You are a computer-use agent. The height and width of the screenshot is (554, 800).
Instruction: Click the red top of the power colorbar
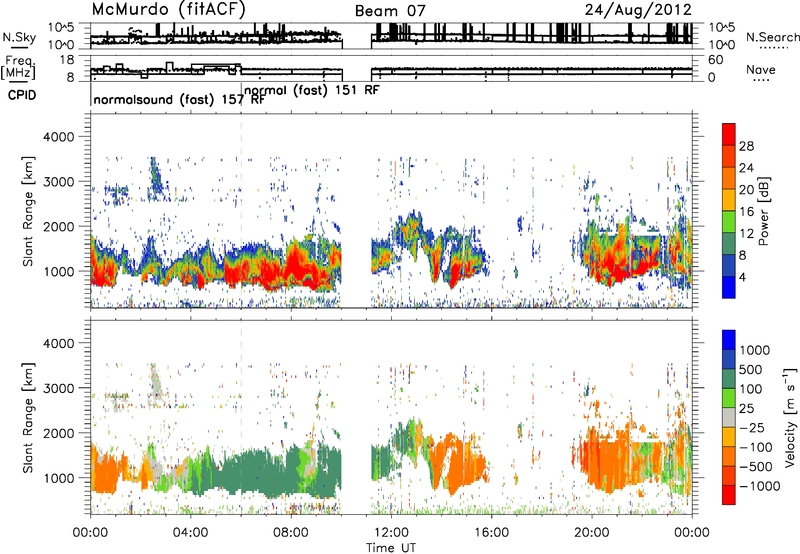point(729,135)
